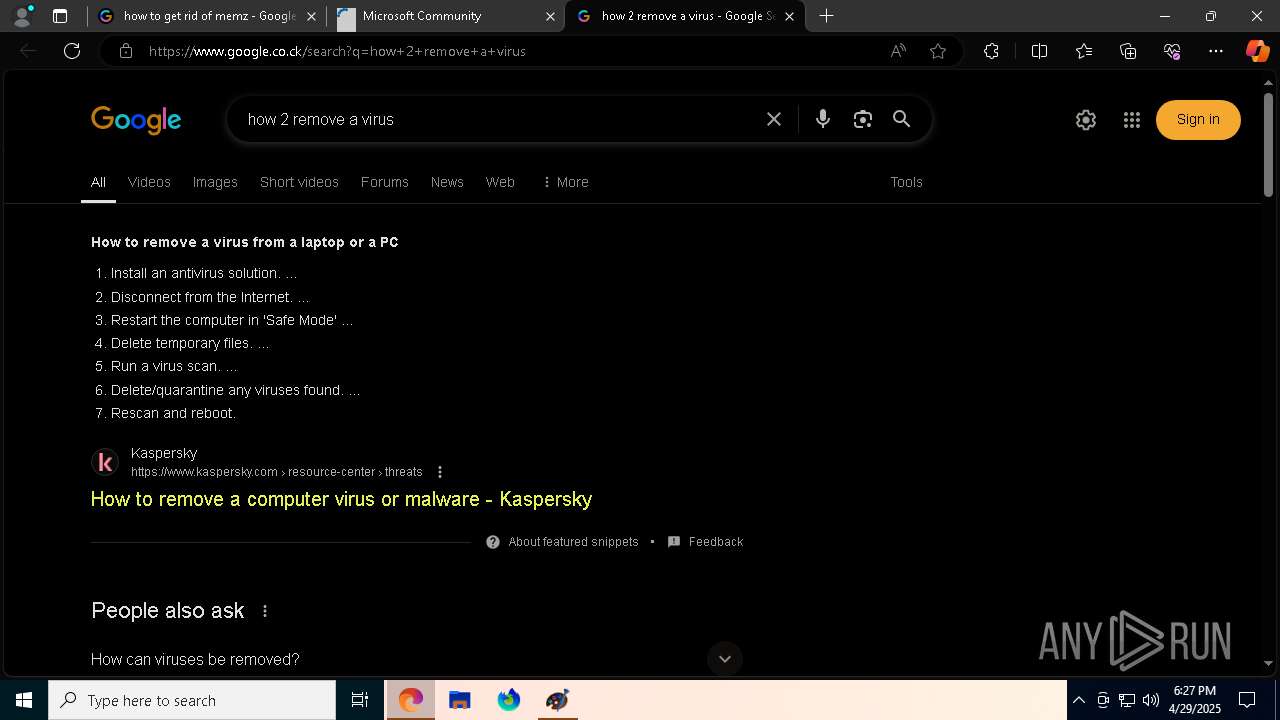
Task: Go to Google logo homepage
Action: 136,120
